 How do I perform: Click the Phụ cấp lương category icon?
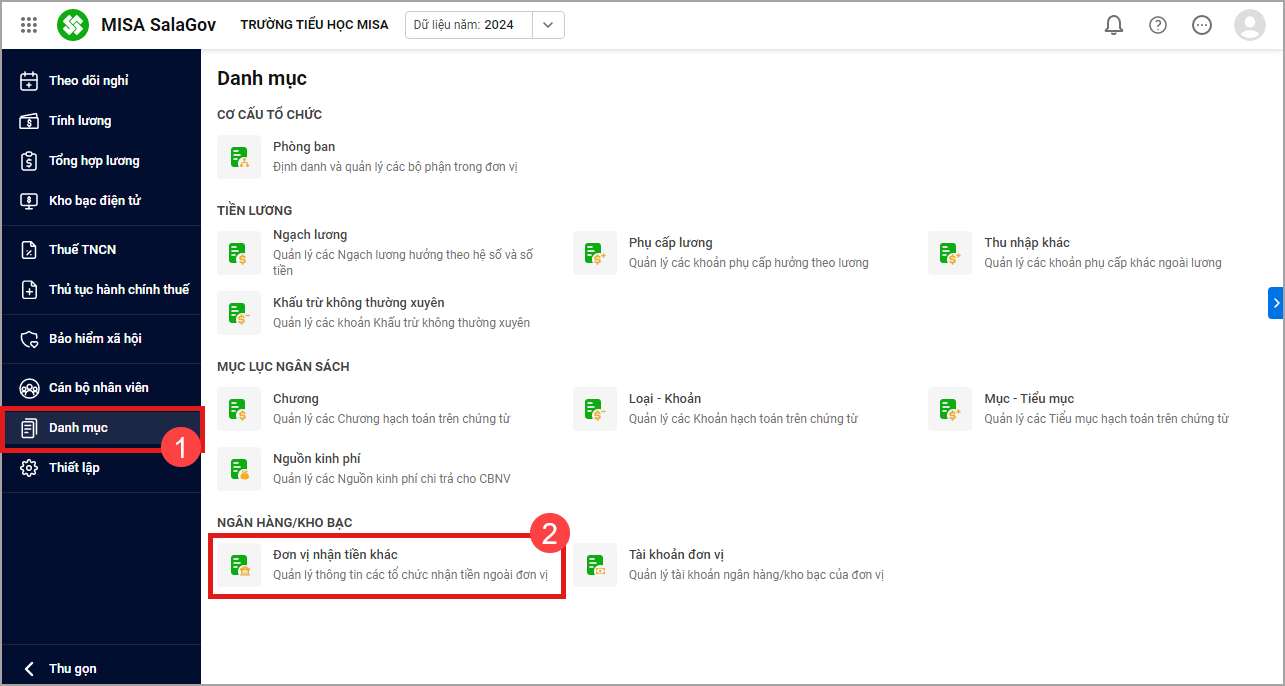tap(595, 253)
